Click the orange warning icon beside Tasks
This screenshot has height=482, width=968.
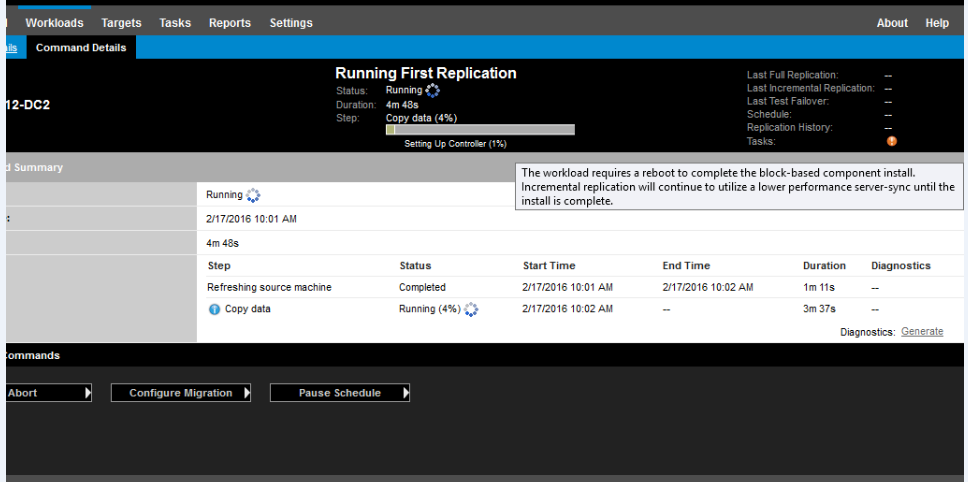click(891, 141)
